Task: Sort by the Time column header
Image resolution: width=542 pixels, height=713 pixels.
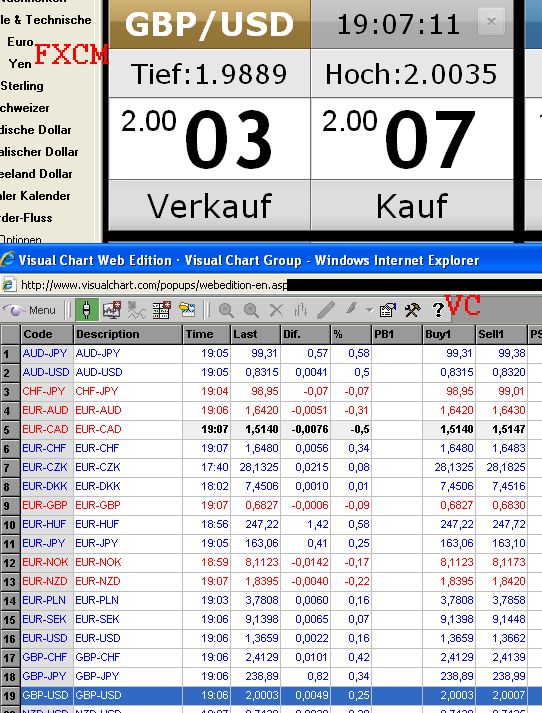Action: [x=207, y=334]
